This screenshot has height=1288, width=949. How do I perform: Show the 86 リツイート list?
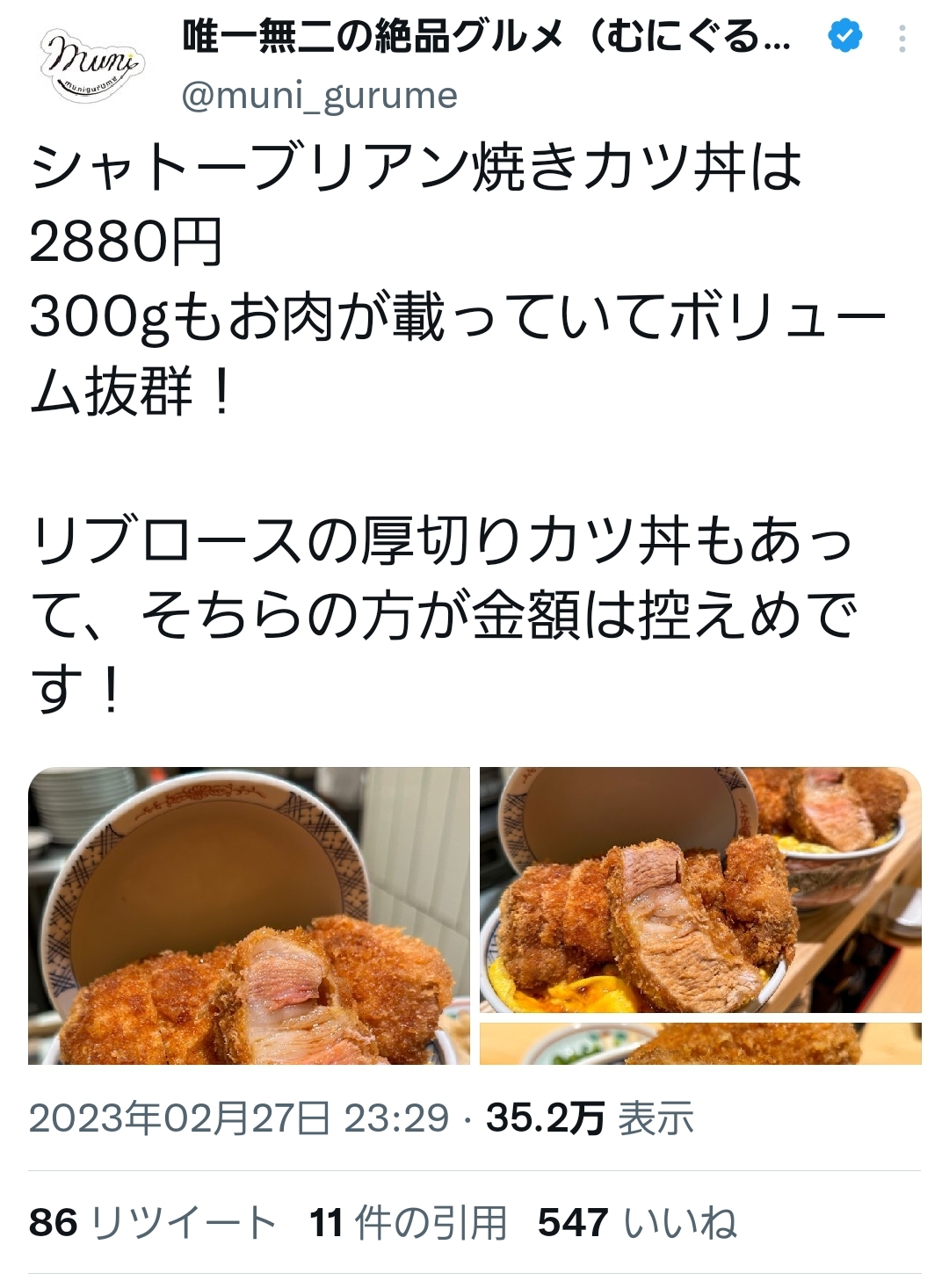click(x=153, y=1222)
